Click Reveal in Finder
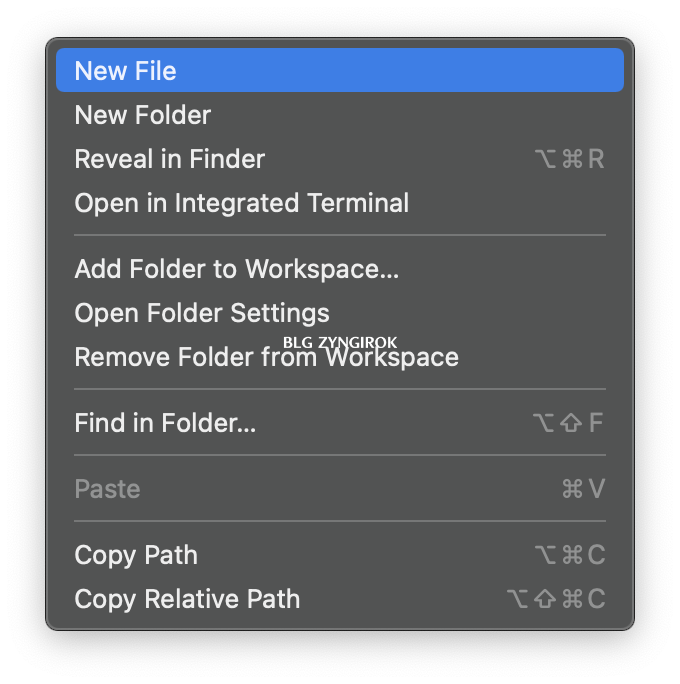The image size is (680, 684). click(340, 159)
